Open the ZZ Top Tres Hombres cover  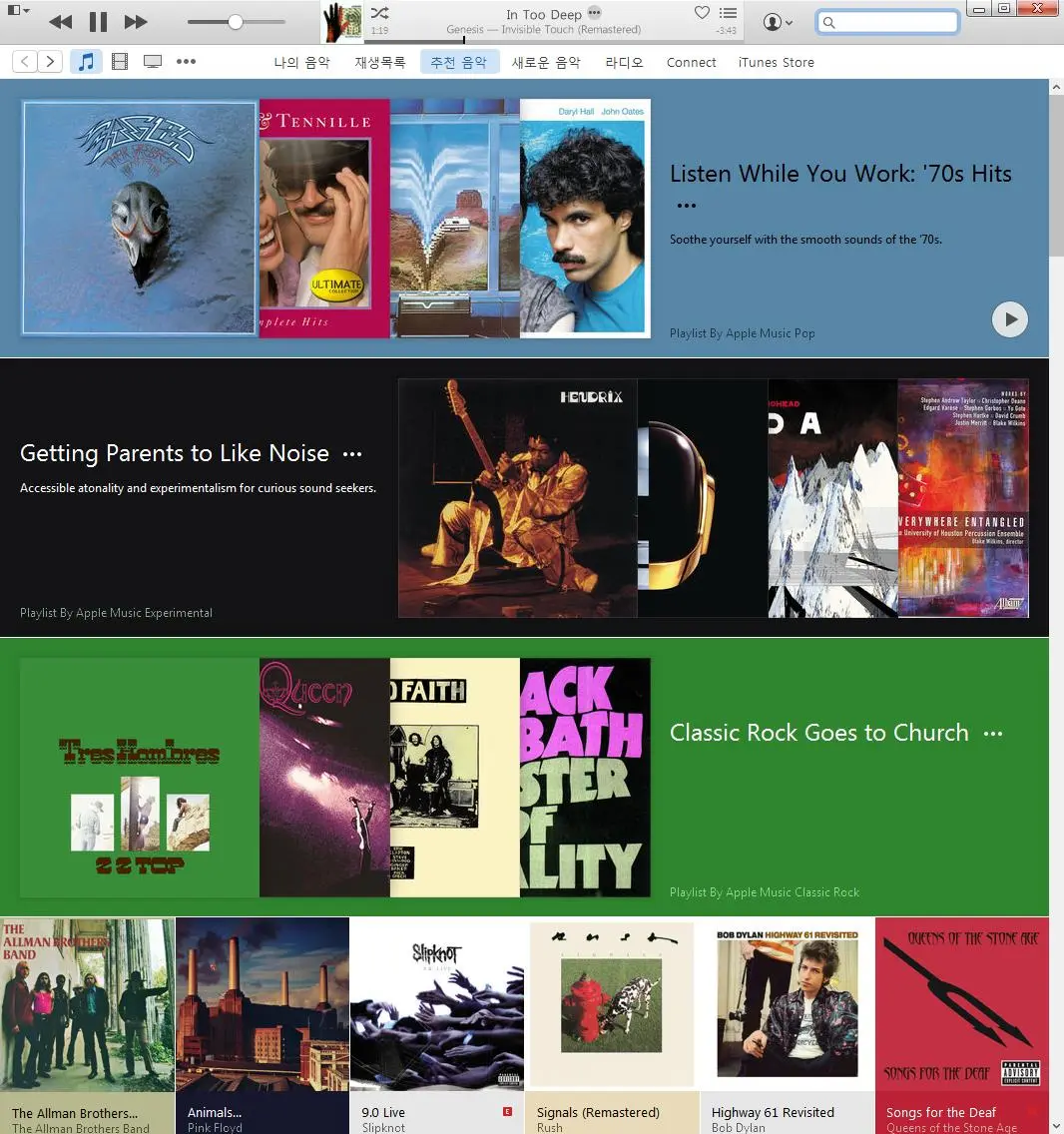[139, 778]
